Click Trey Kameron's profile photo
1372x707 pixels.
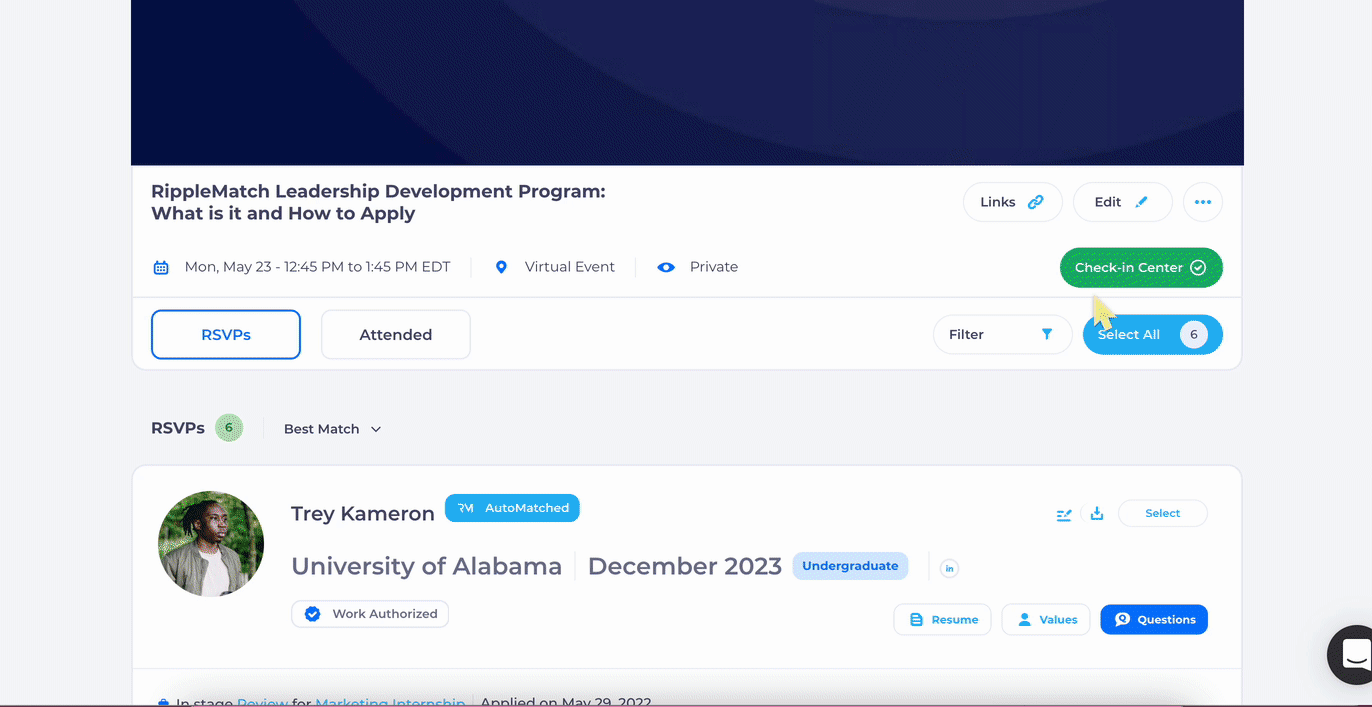coord(211,544)
